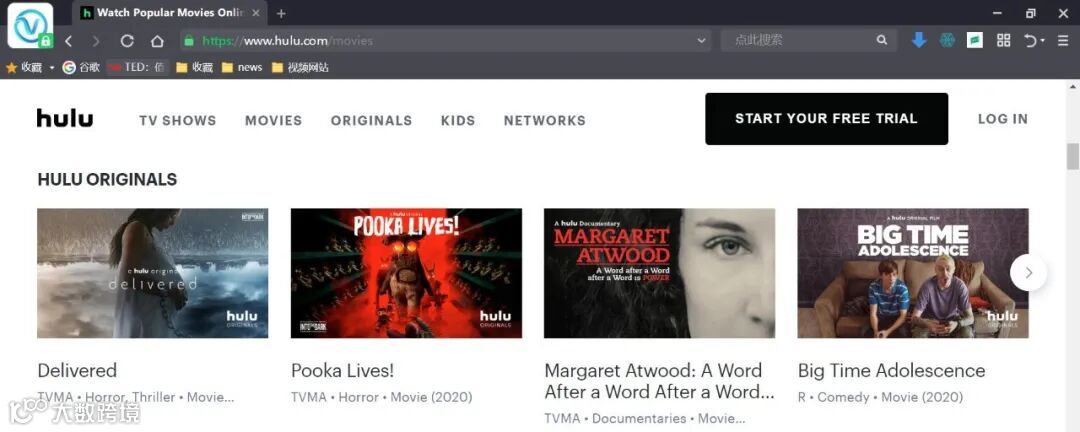Open downloads with blue arrow icon
This screenshot has height=432, width=1080.
point(919,40)
